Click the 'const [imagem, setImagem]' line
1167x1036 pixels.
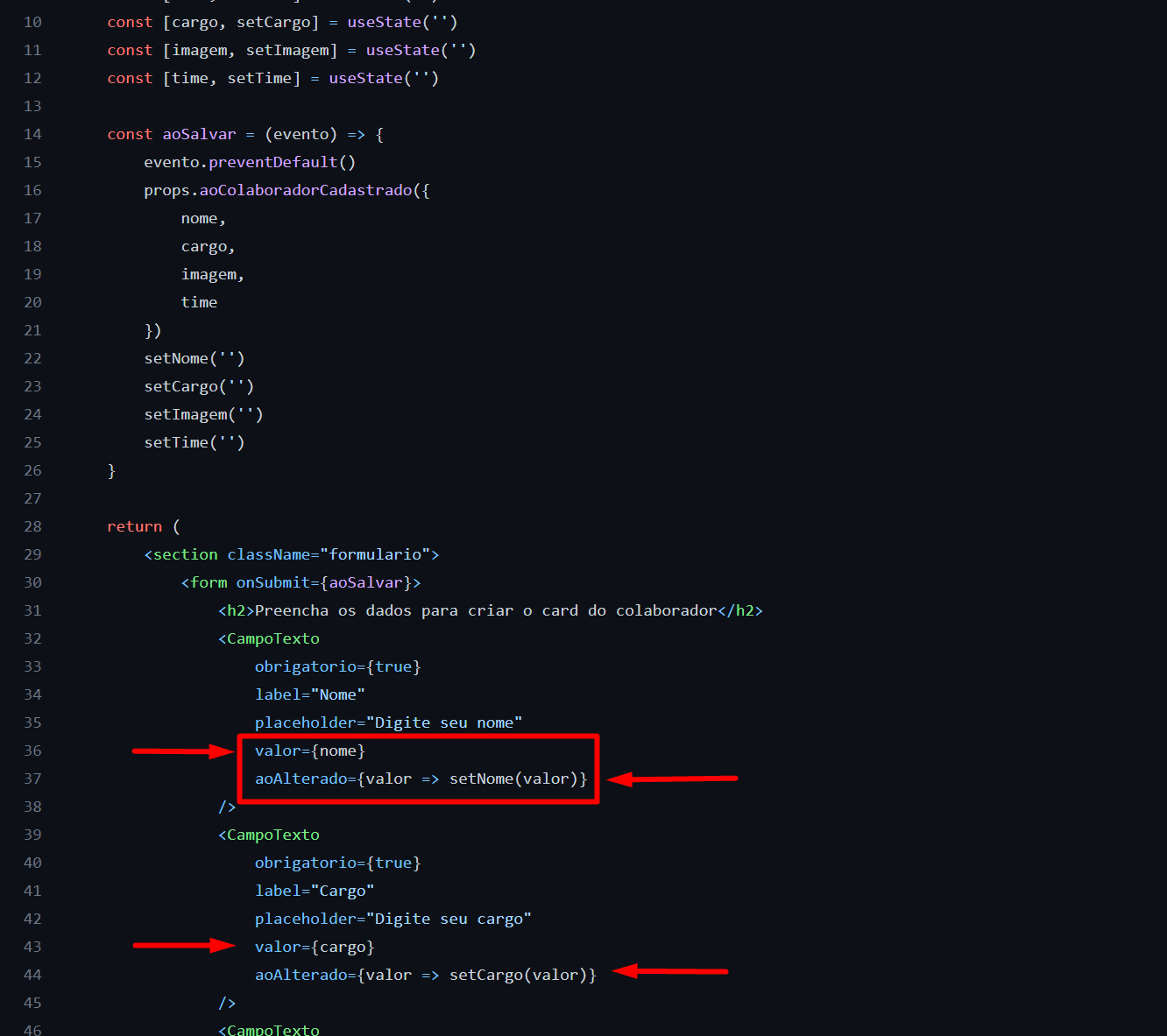tap(292, 50)
